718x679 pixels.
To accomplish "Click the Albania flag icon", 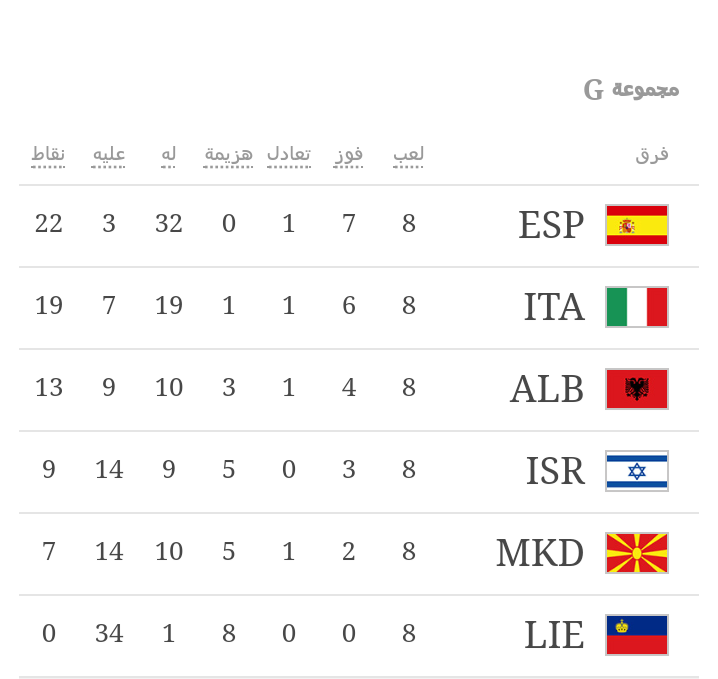I will 637,389.
